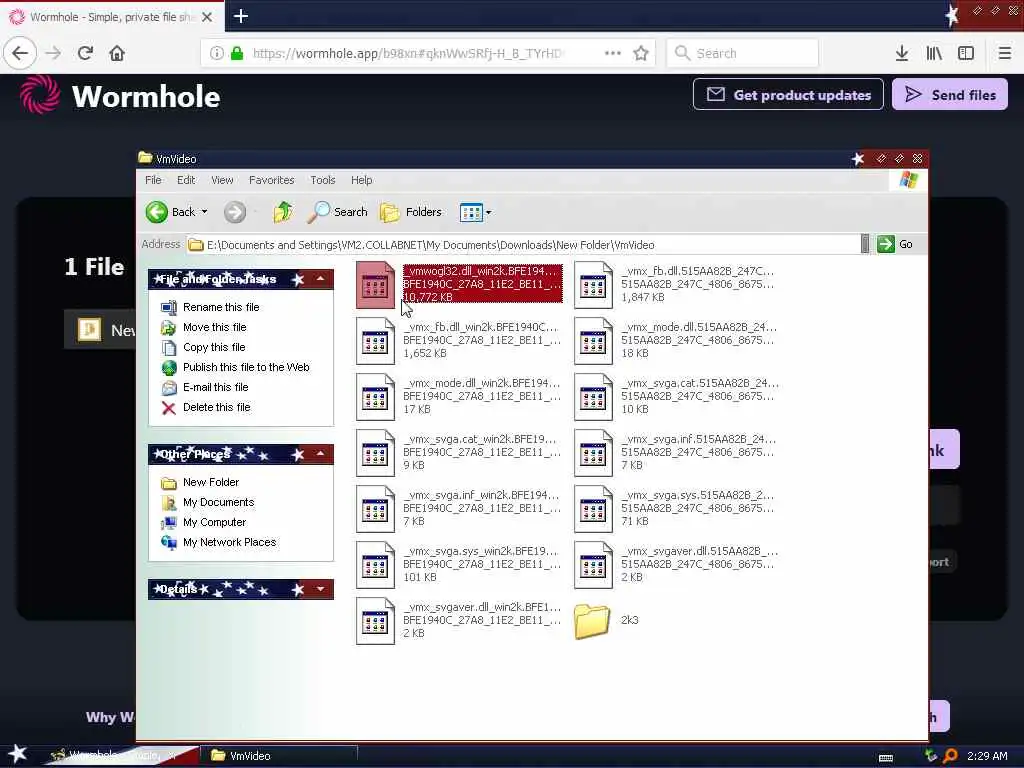Click the Explorer address path field
This screenshot has width=1024, height=768.
[522, 245]
